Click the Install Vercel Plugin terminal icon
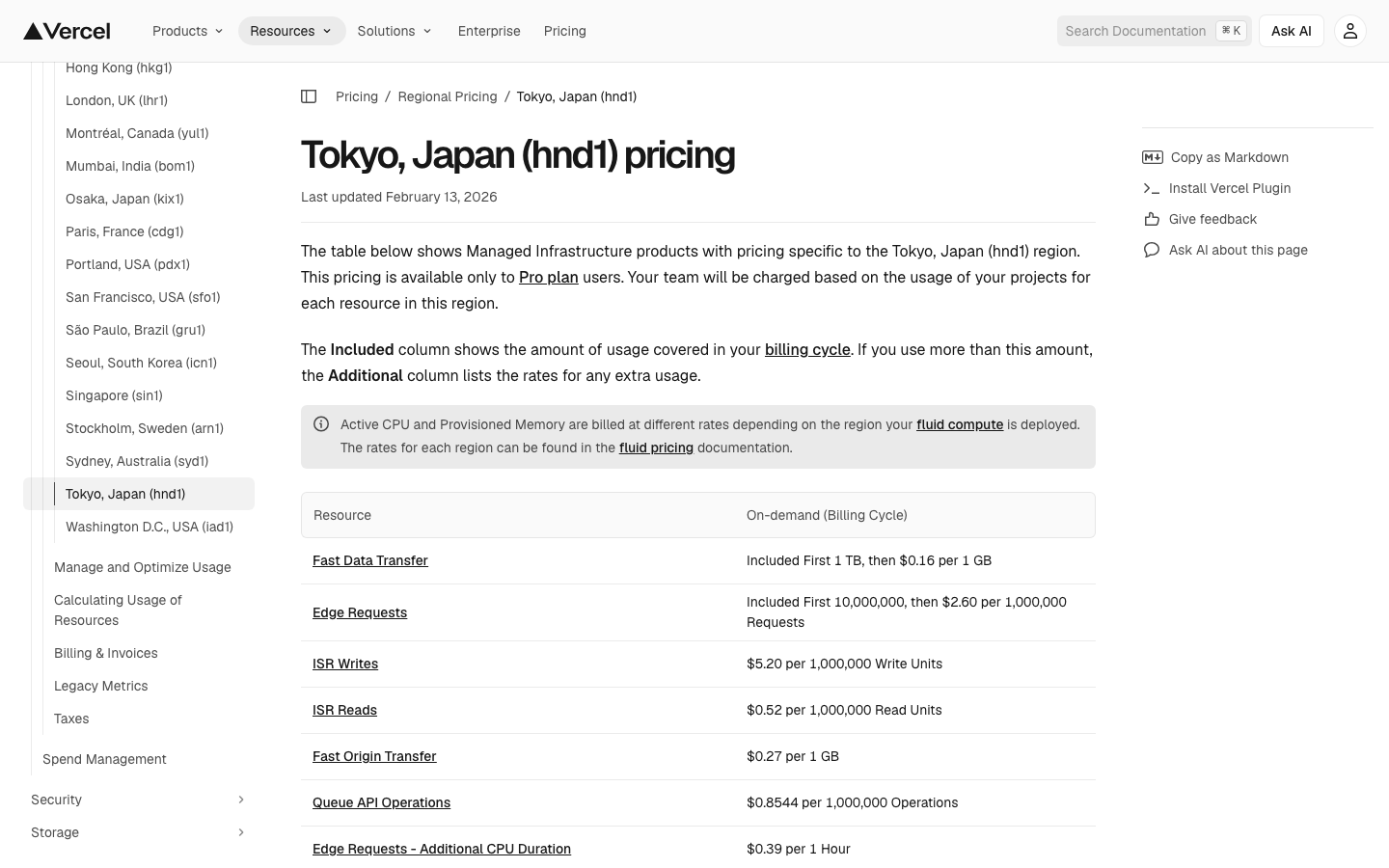Image resolution: width=1389 pixels, height=868 pixels. tap(1152, 188)
